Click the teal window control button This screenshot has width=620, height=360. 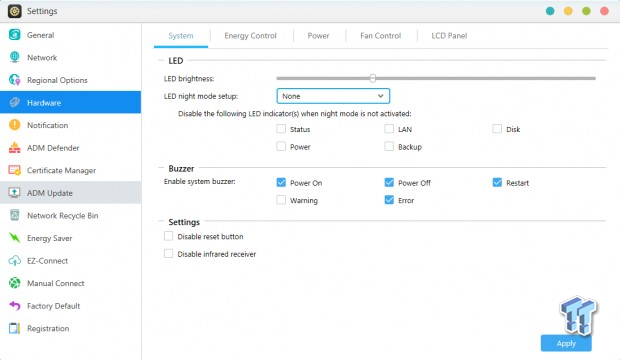[550, 11]
